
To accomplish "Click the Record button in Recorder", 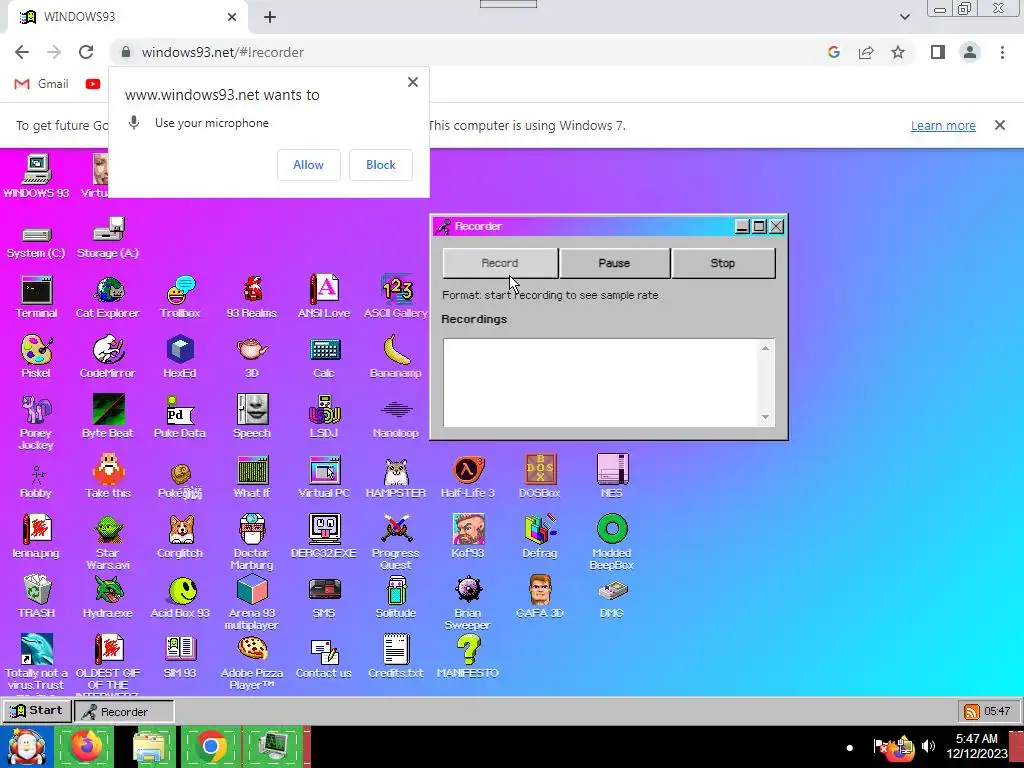I will pyautogui.click(x=500, y=263).
